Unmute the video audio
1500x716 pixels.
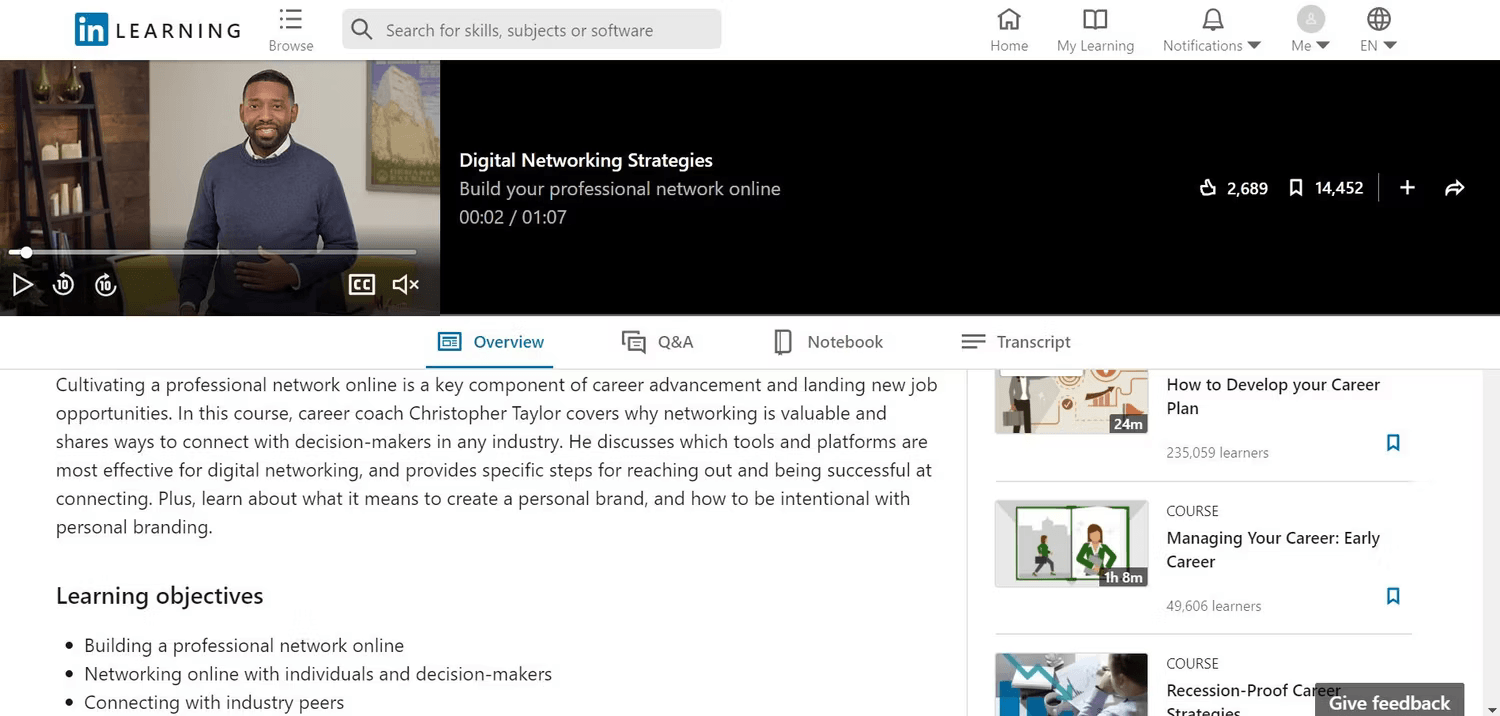pos(405,285)
